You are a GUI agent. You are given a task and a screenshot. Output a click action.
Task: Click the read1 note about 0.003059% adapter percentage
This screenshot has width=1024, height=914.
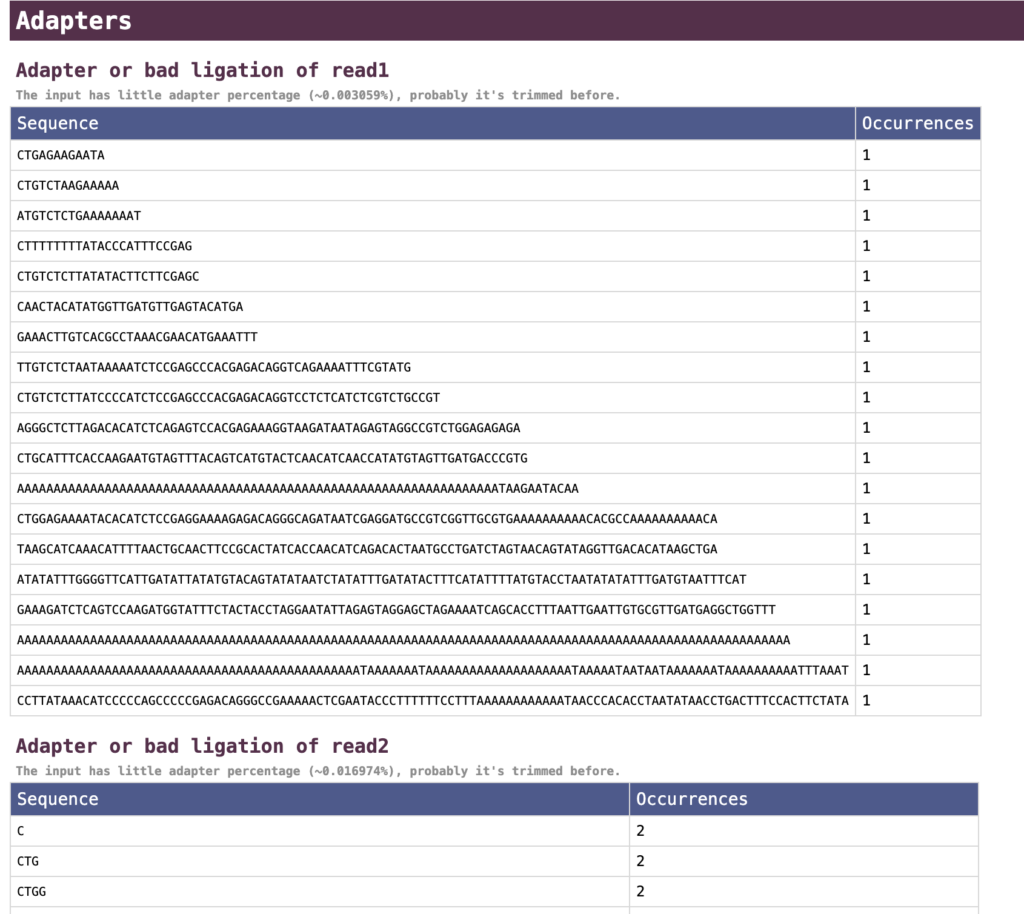coord(317,96)
